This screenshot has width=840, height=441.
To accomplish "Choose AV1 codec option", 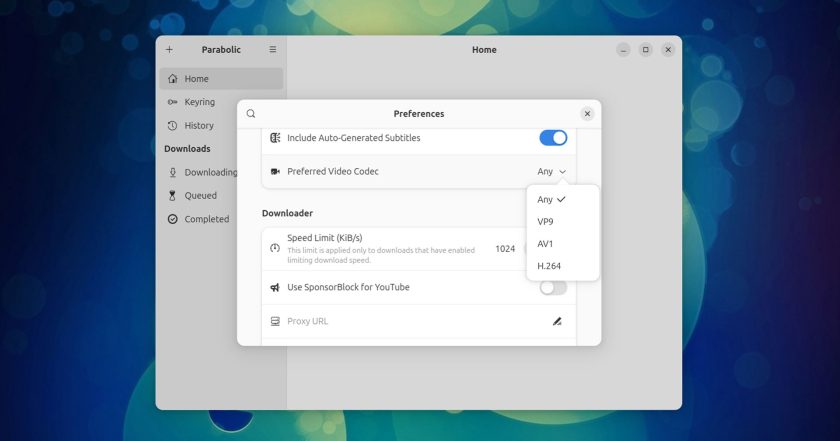I will point(562,244).
